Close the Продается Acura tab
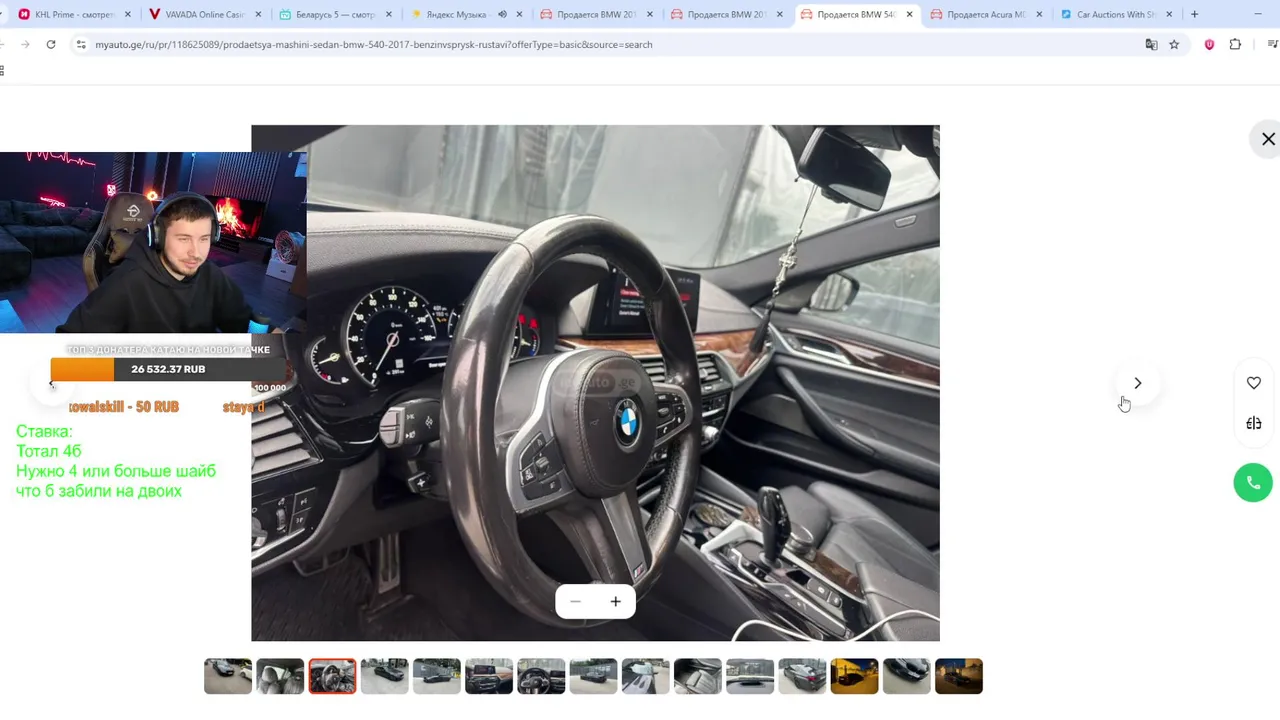The width and height of the screenshot is (1280, 720). coord(1039,14)
